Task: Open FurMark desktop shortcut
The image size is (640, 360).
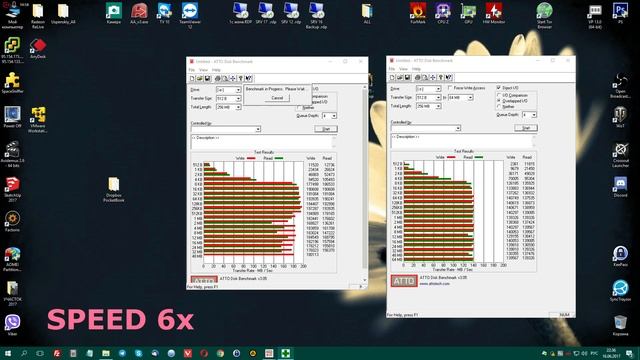Action: tap(418, 13)
